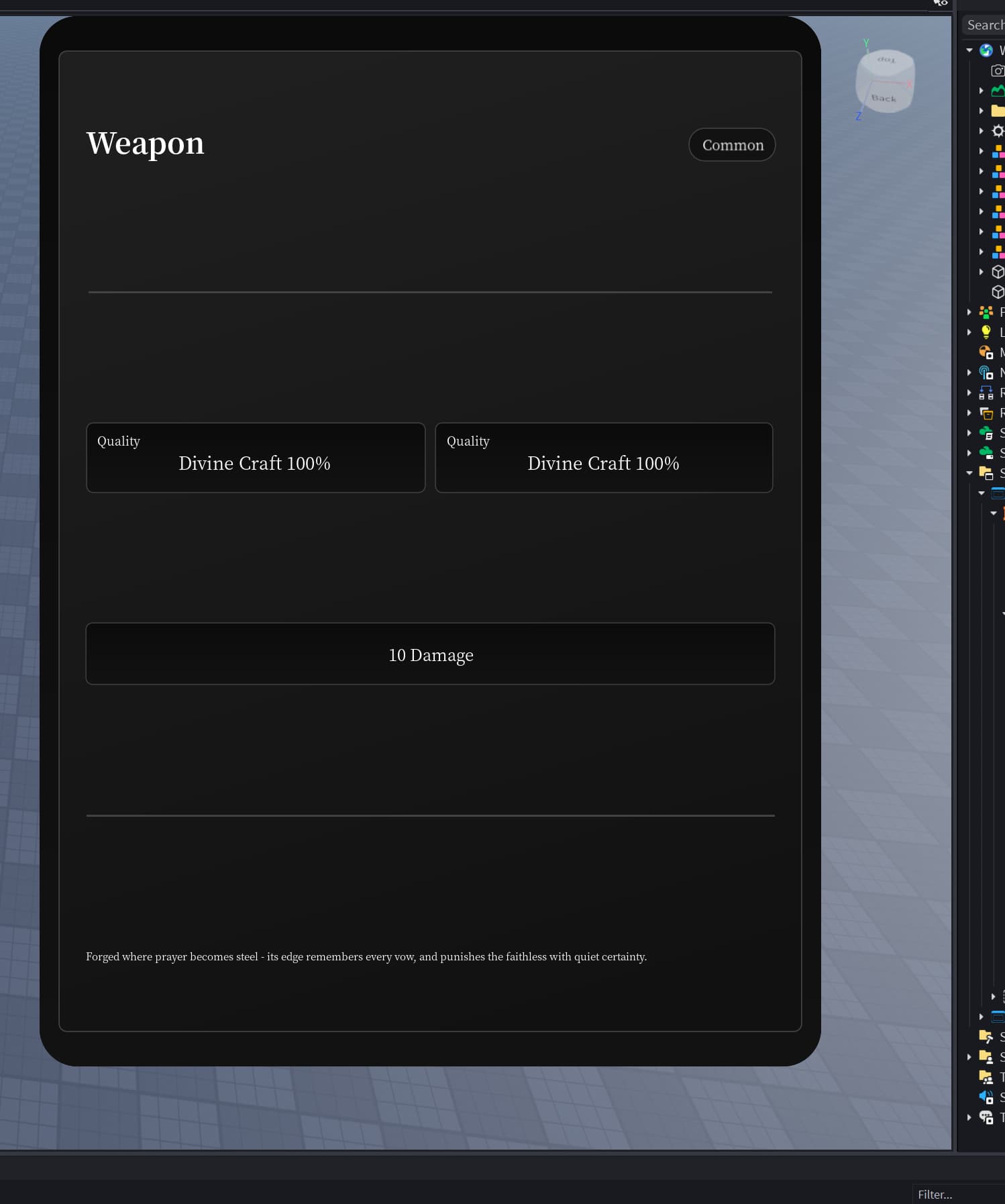Click the Explorer Search field
The image size is (1005, 1204).
click(984, 25)
